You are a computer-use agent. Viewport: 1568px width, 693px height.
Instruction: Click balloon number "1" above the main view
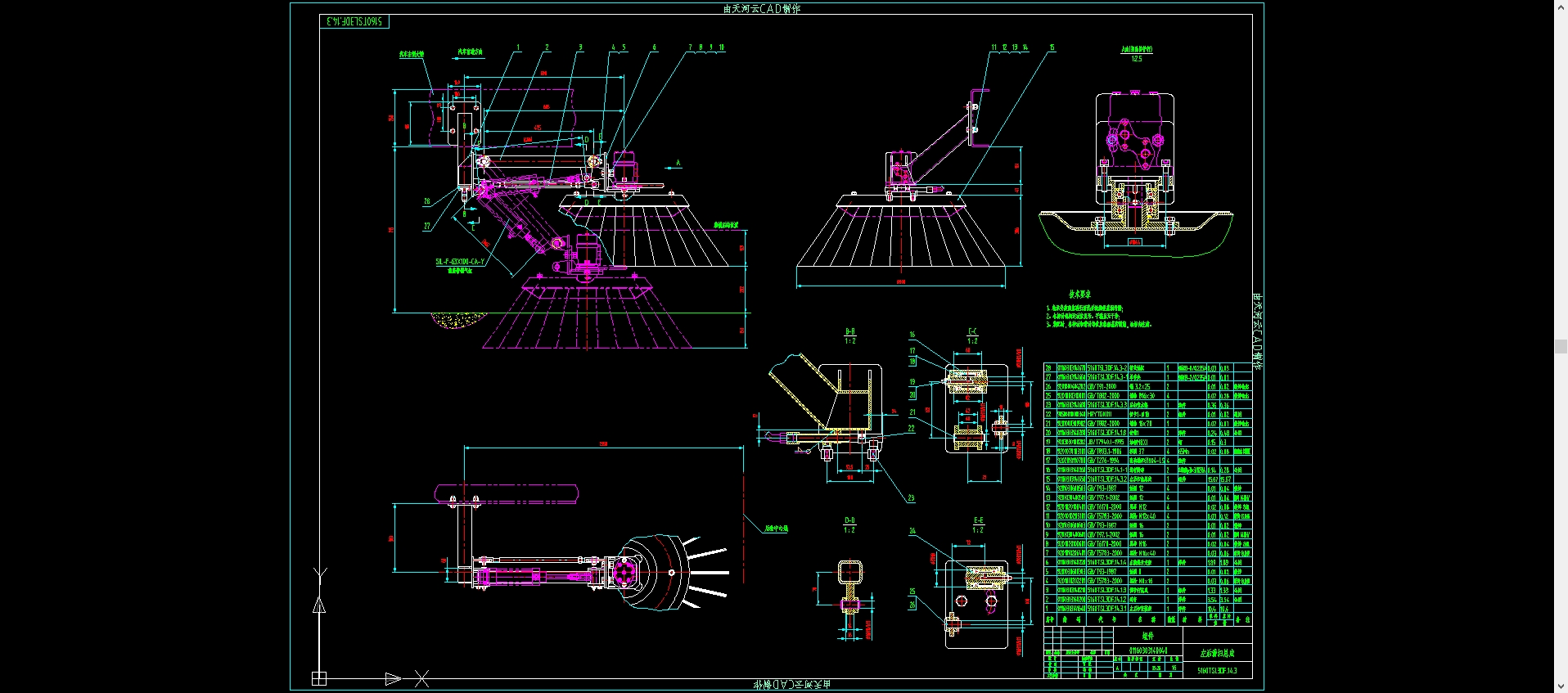pyautogui.click(x=518, y=47)
